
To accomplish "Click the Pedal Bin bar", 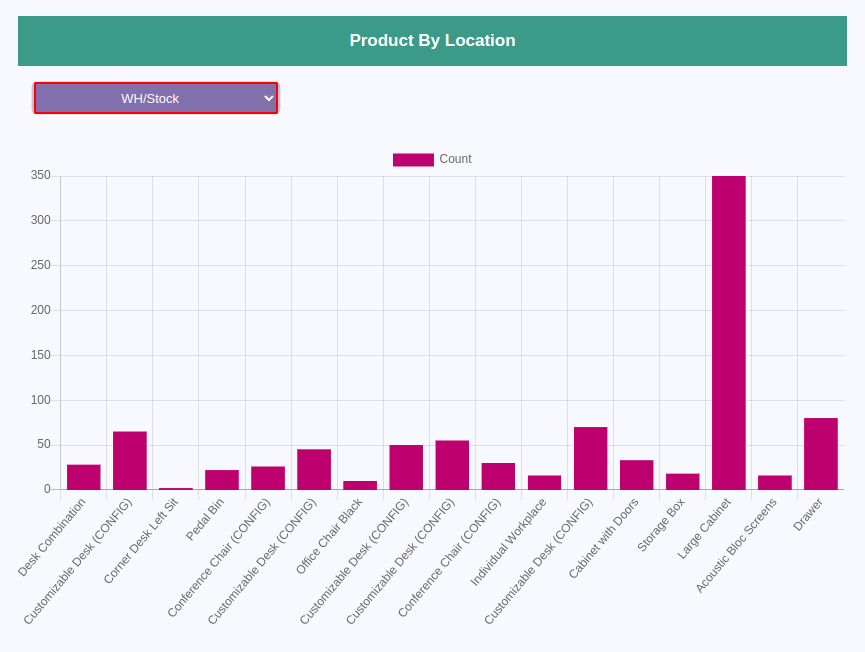I will tap(222, 479).
